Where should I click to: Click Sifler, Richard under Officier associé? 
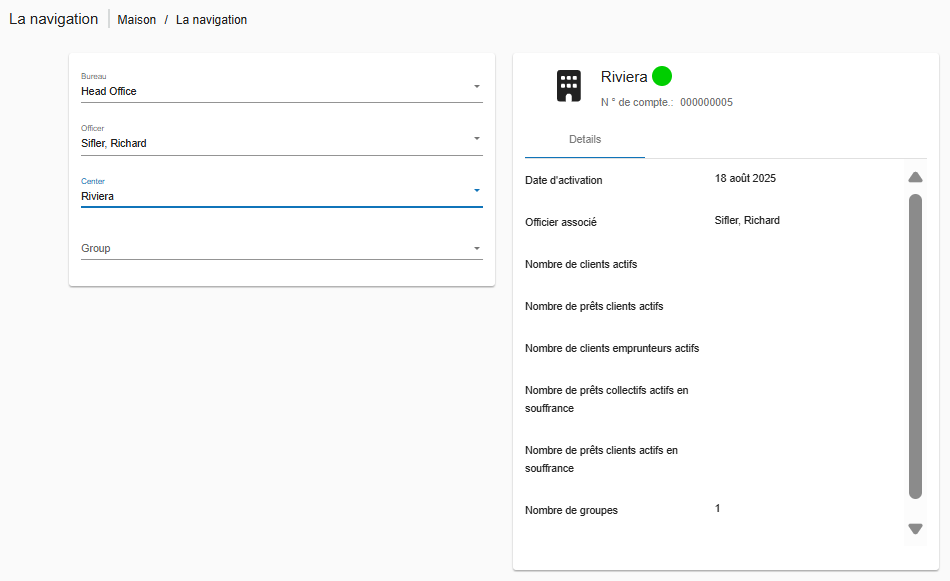pyautogui.click(x=747, y=221)
